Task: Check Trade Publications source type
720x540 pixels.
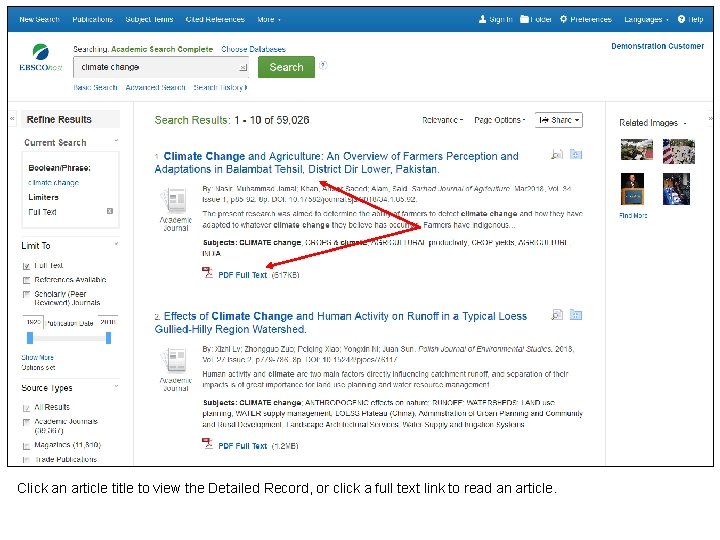Action: tap(26, 460)
